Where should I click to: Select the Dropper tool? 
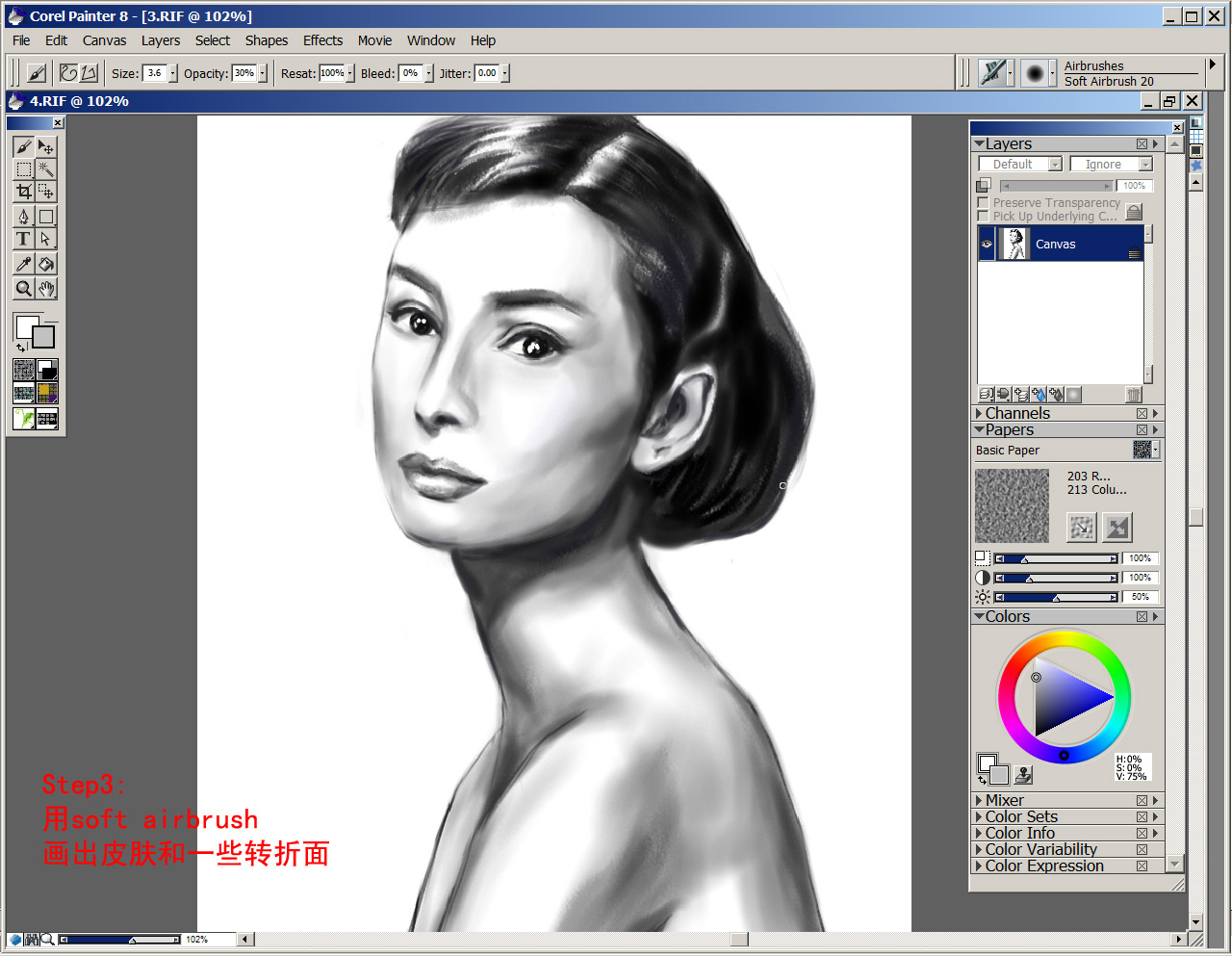click(24, 264)
